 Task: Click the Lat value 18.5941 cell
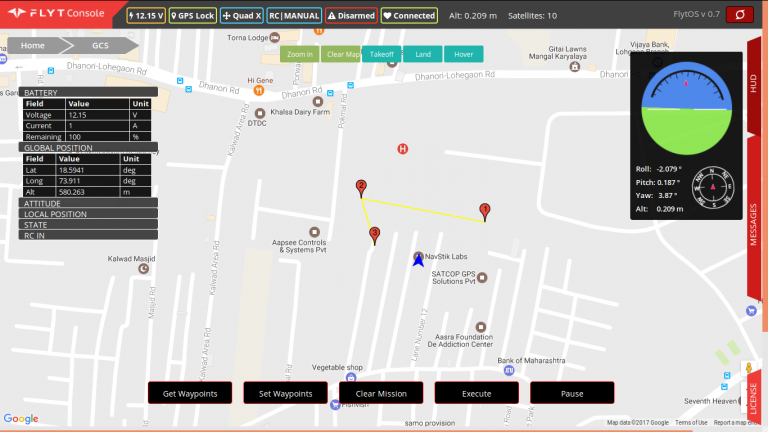(x=88, y=170)
